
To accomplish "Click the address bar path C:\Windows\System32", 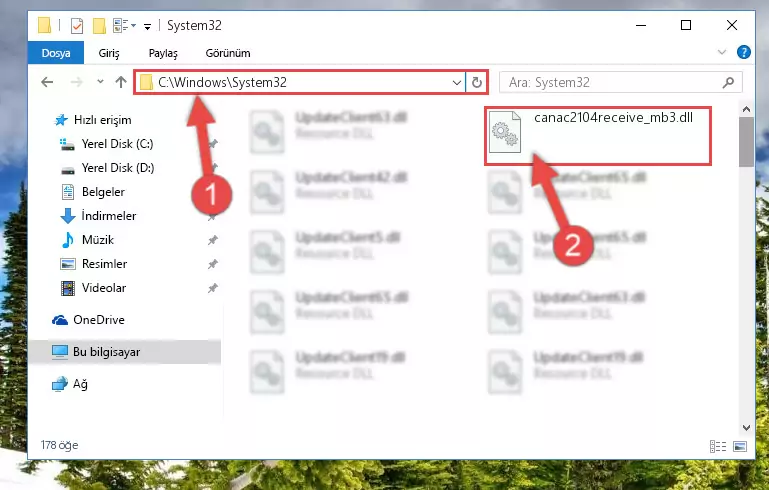I will (222, 82).
